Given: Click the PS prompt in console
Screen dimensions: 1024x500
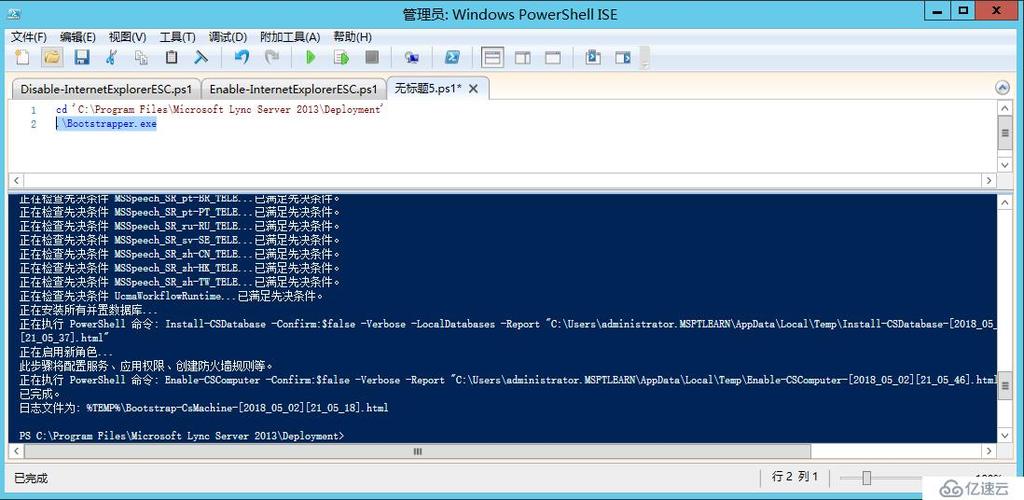Looking at the screenshot, I should 182,435.
